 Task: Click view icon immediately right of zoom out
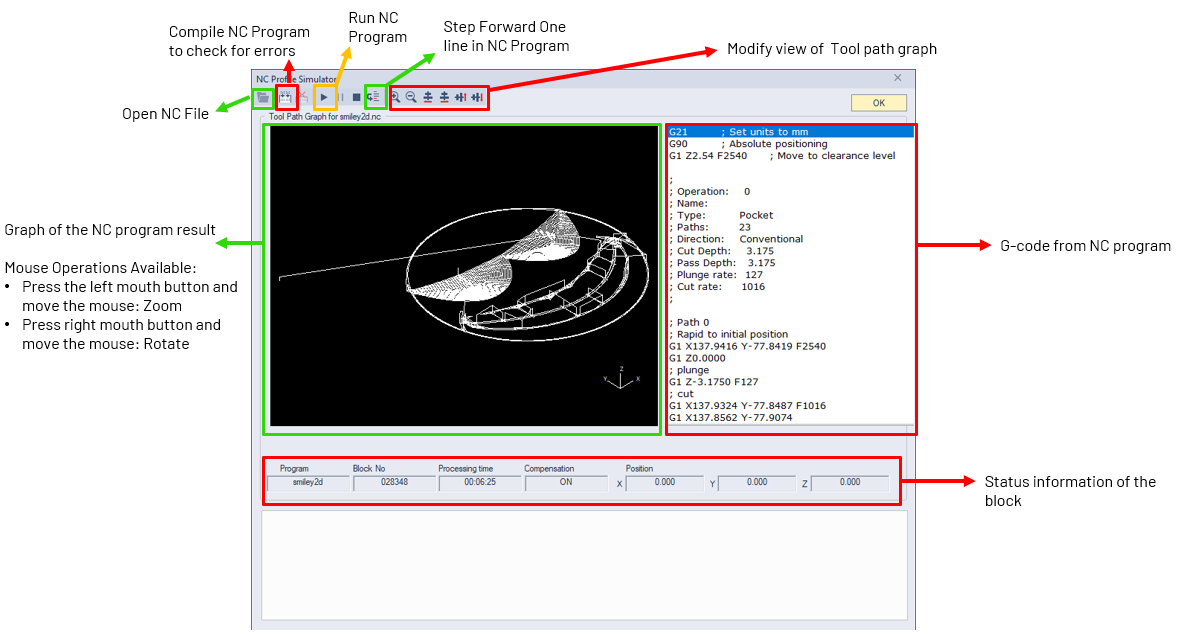(428, 97)
